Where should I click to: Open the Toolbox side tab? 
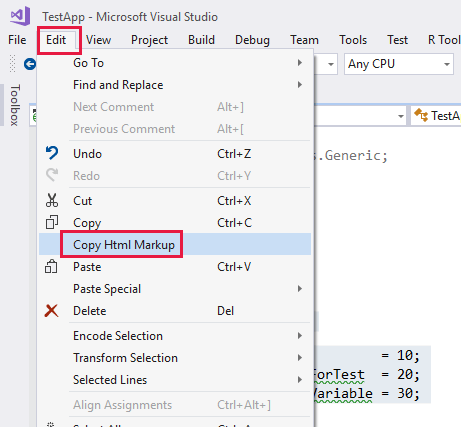tap(15, 105)
